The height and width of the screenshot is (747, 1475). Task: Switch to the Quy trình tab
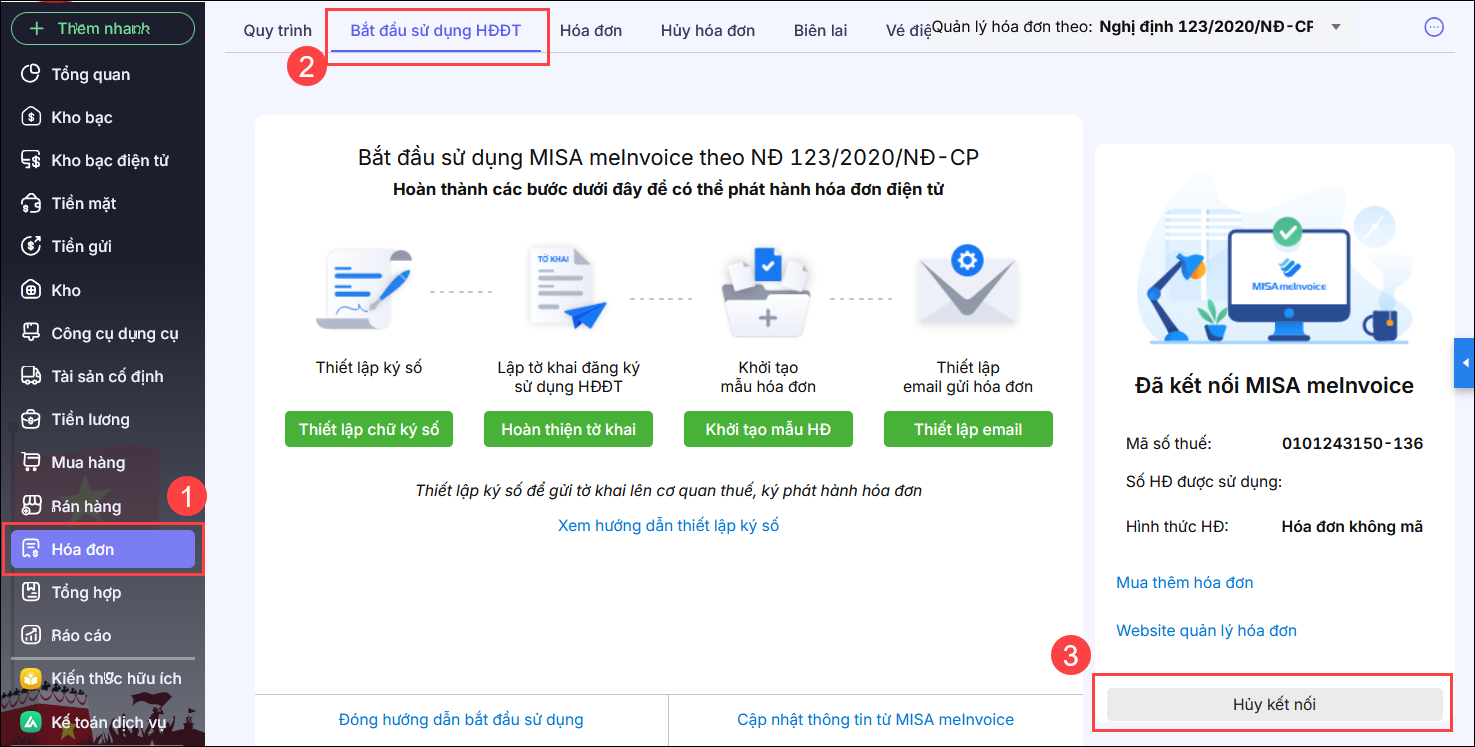coord(278,30)
